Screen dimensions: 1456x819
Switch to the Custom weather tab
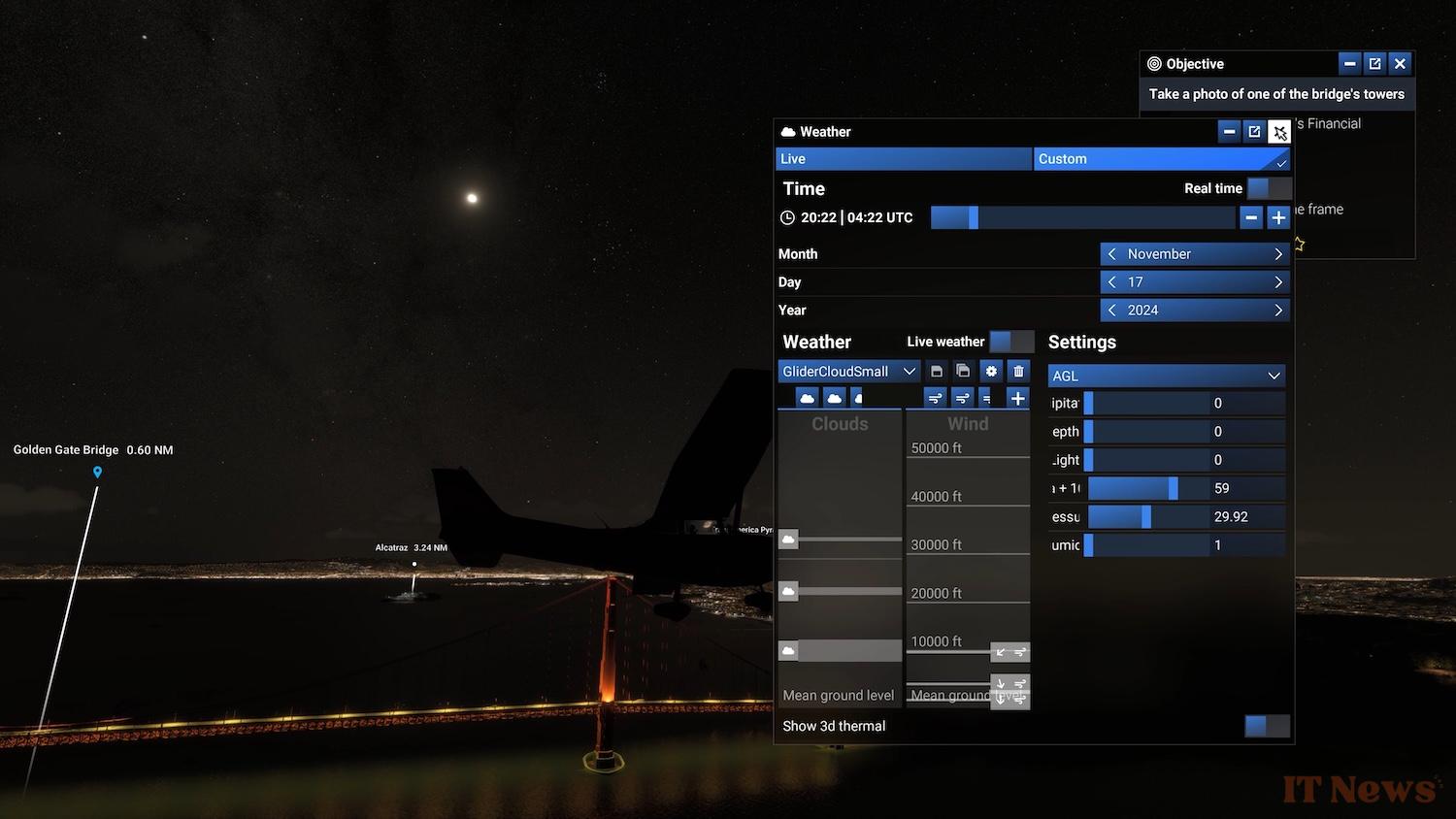click(x=1161, y=159)
